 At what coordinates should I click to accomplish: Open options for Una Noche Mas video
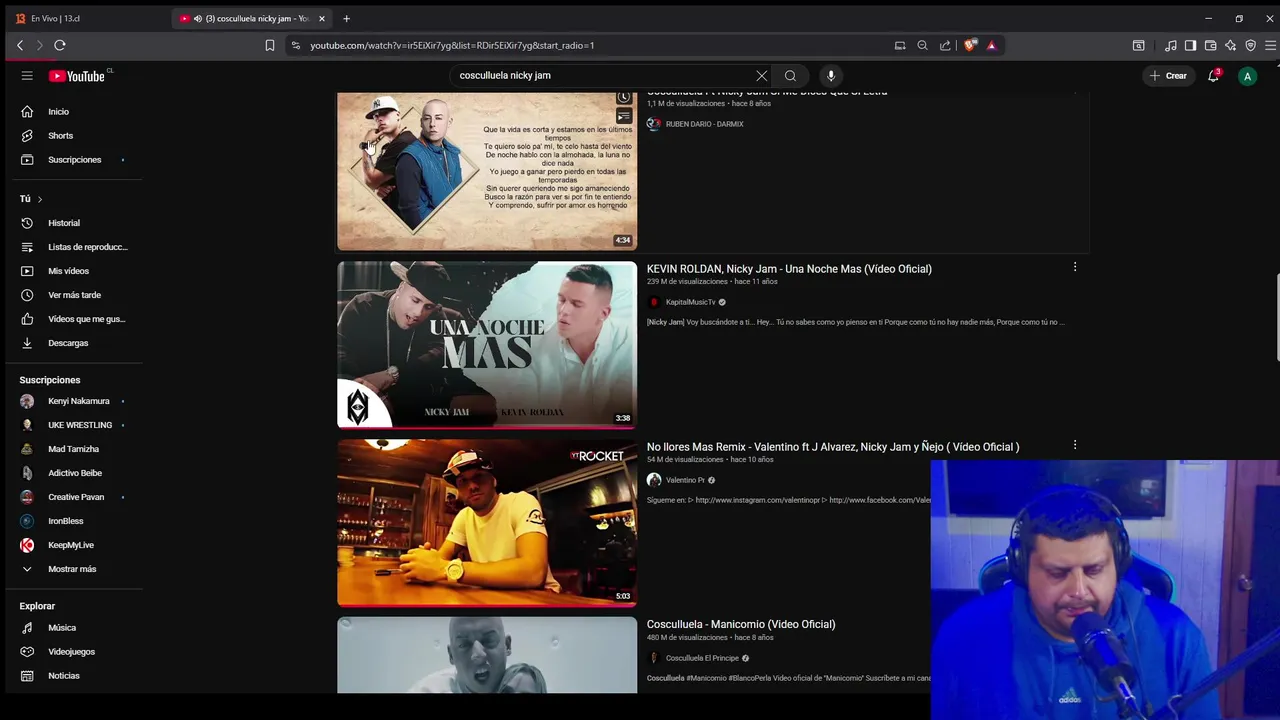pyautogui.click(x=1075, y=267)
